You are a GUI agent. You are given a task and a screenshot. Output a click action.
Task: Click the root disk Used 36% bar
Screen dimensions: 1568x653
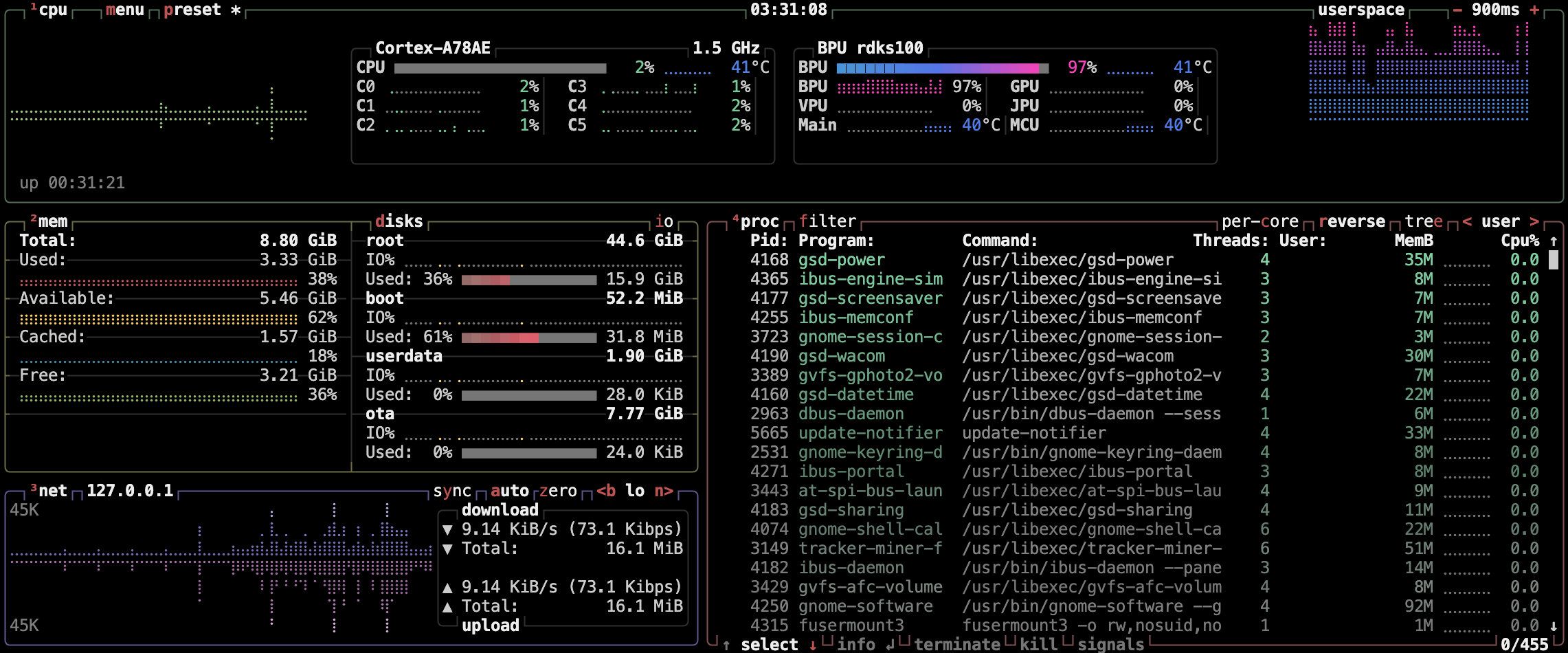[529, 279]
